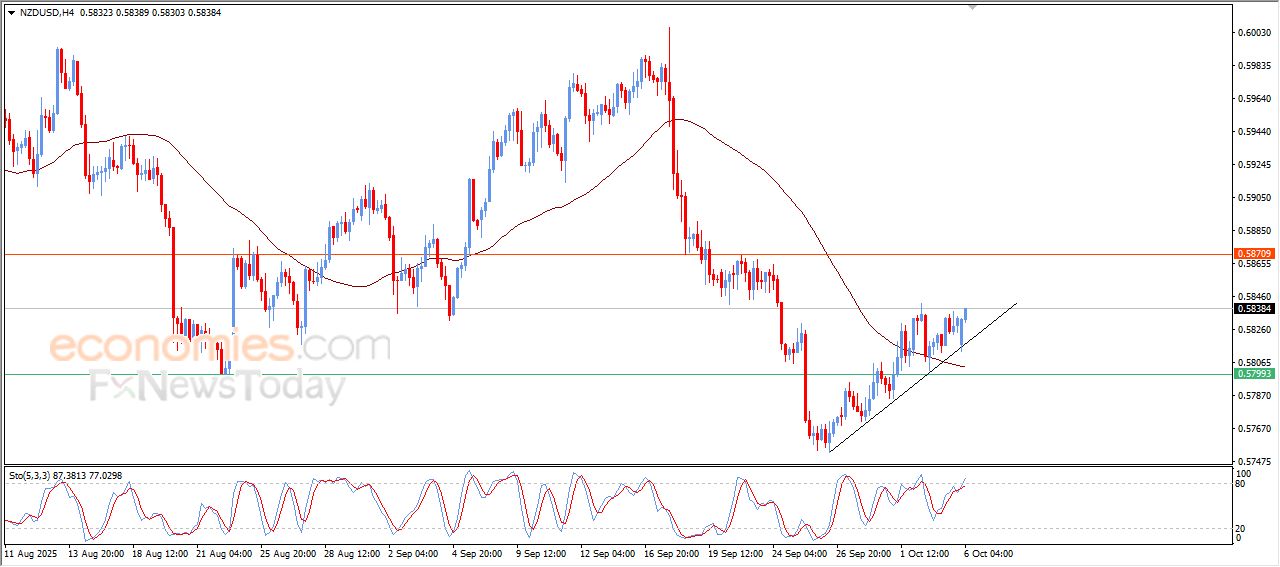Click the 100 level on stochastic scale

click(1244, 473)
